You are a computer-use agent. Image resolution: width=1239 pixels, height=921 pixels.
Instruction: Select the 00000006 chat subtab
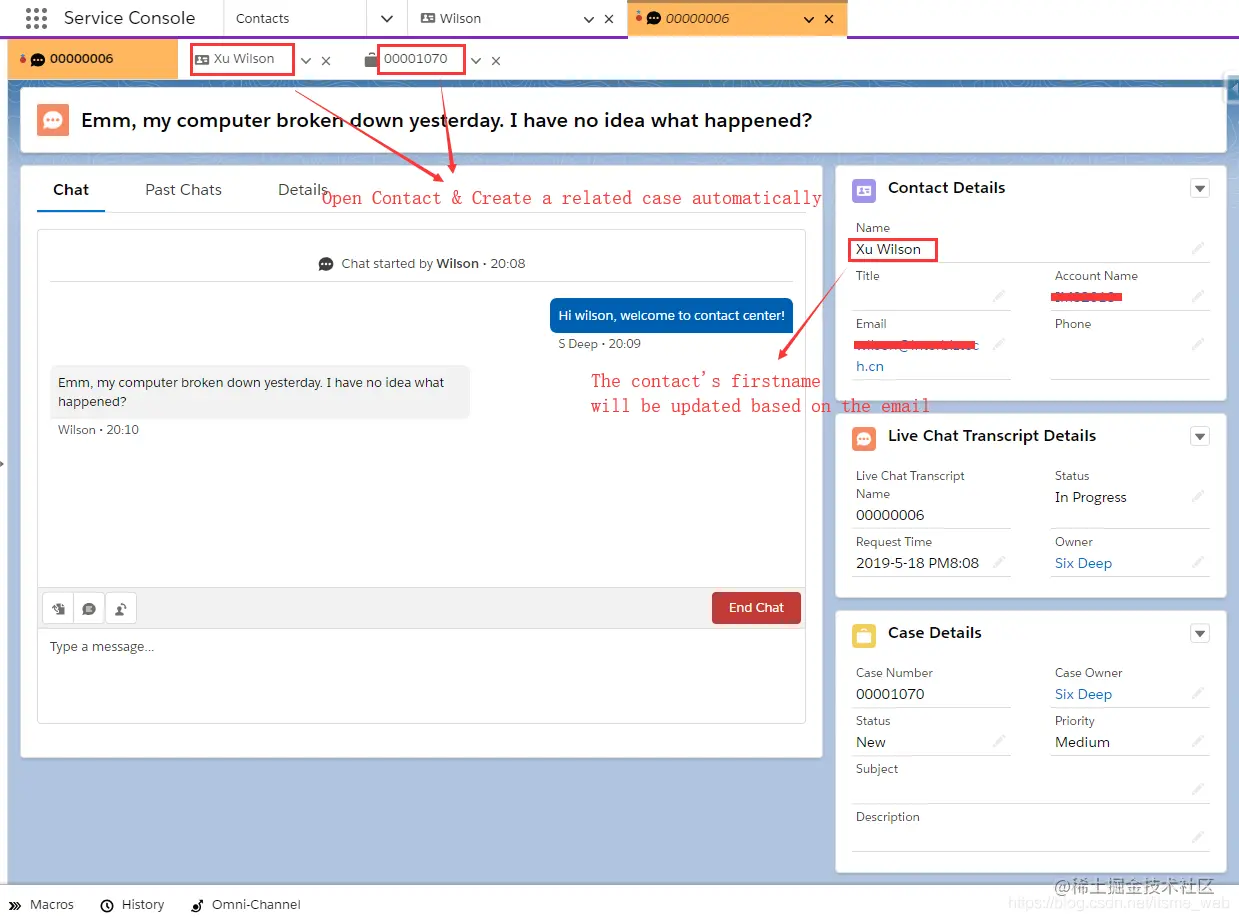82,59
